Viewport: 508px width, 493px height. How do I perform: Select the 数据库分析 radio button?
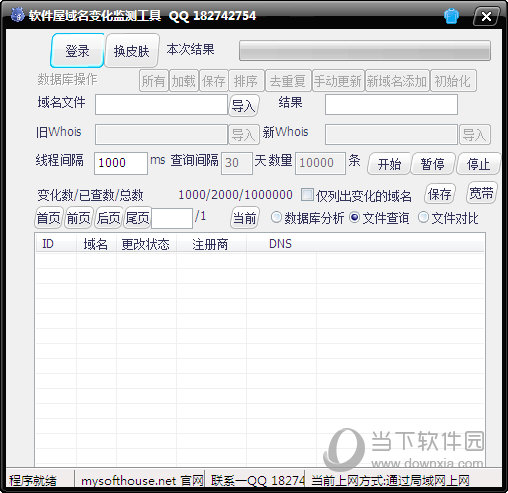pos(276,218)
